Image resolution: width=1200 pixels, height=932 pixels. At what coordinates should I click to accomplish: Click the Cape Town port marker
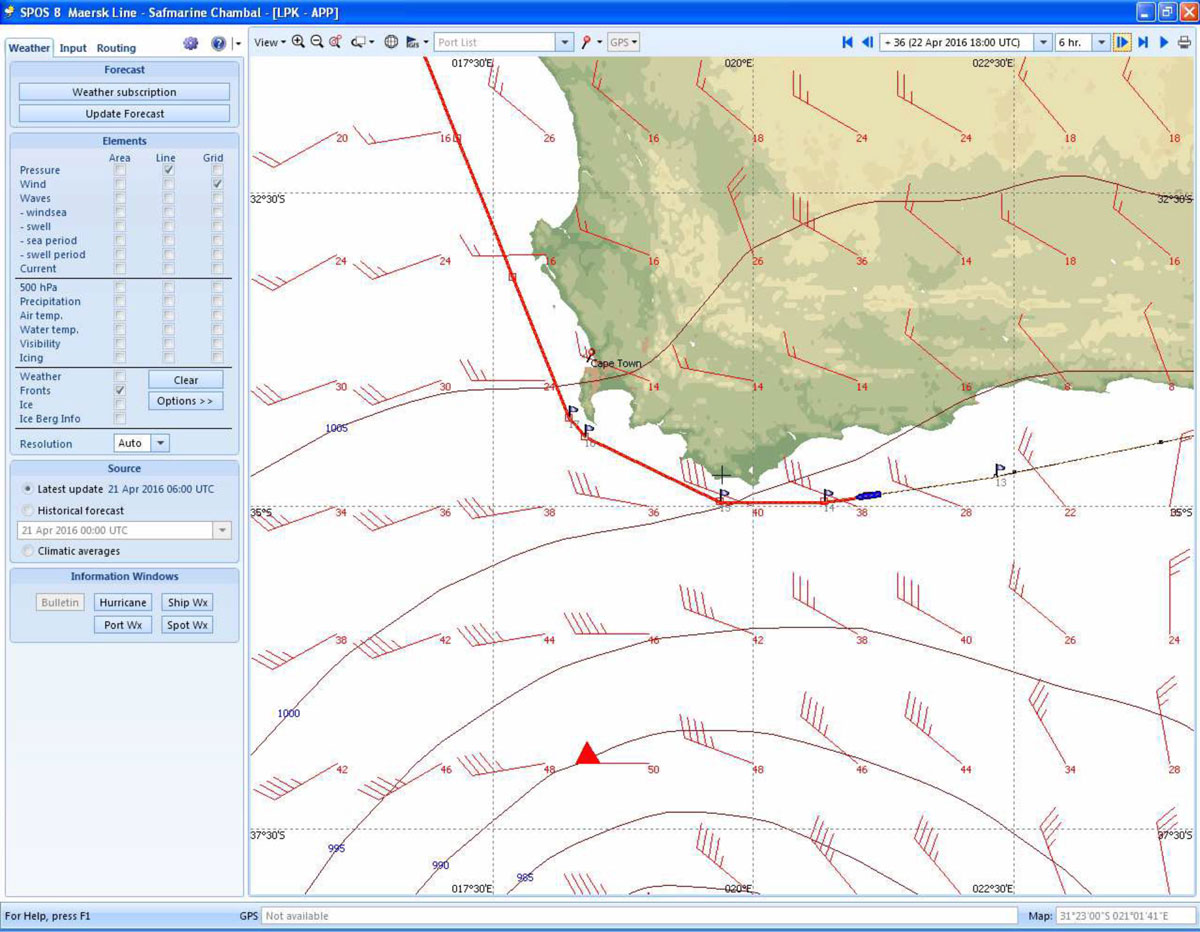[x=591, y=353]
